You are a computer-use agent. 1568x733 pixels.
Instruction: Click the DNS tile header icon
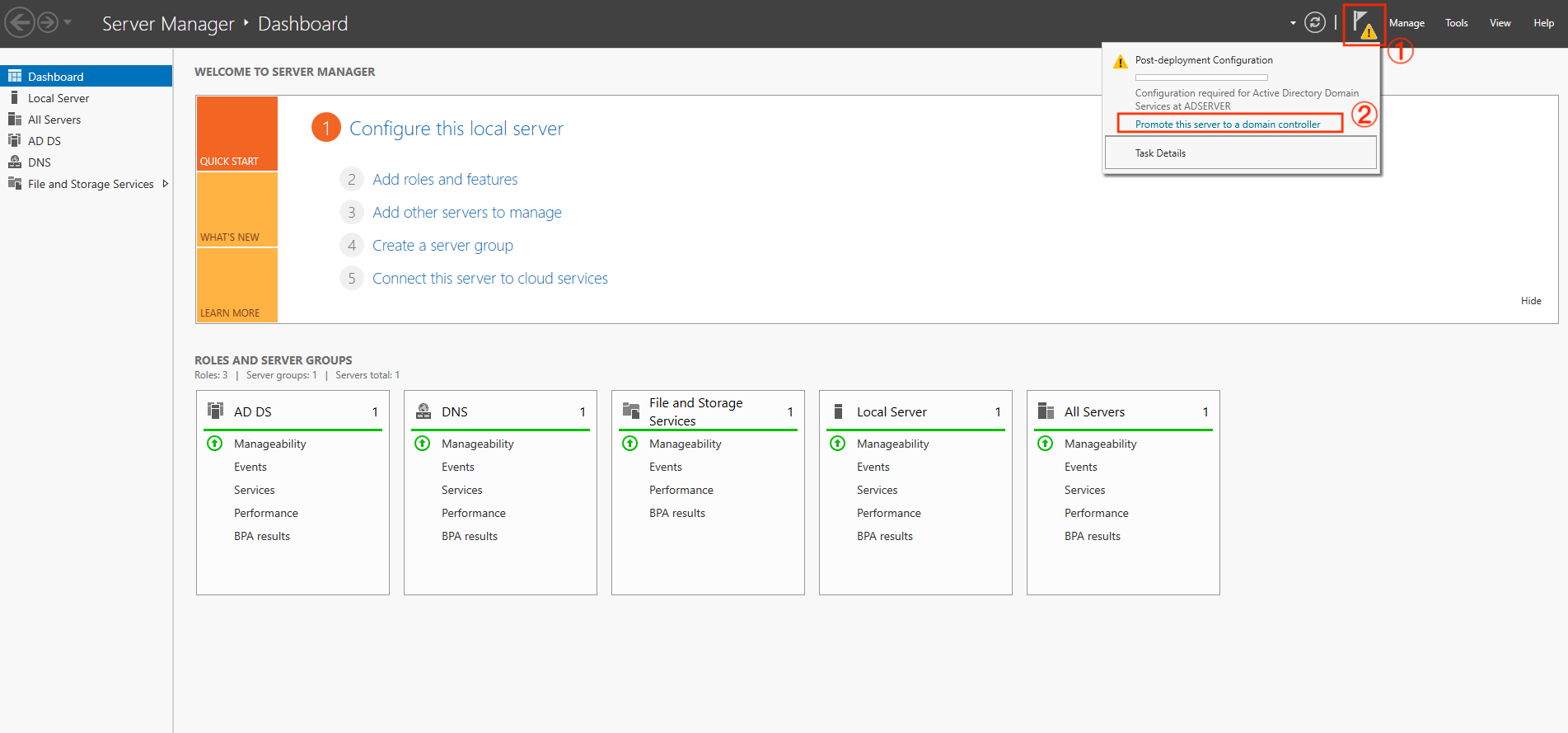coord(424,411)
